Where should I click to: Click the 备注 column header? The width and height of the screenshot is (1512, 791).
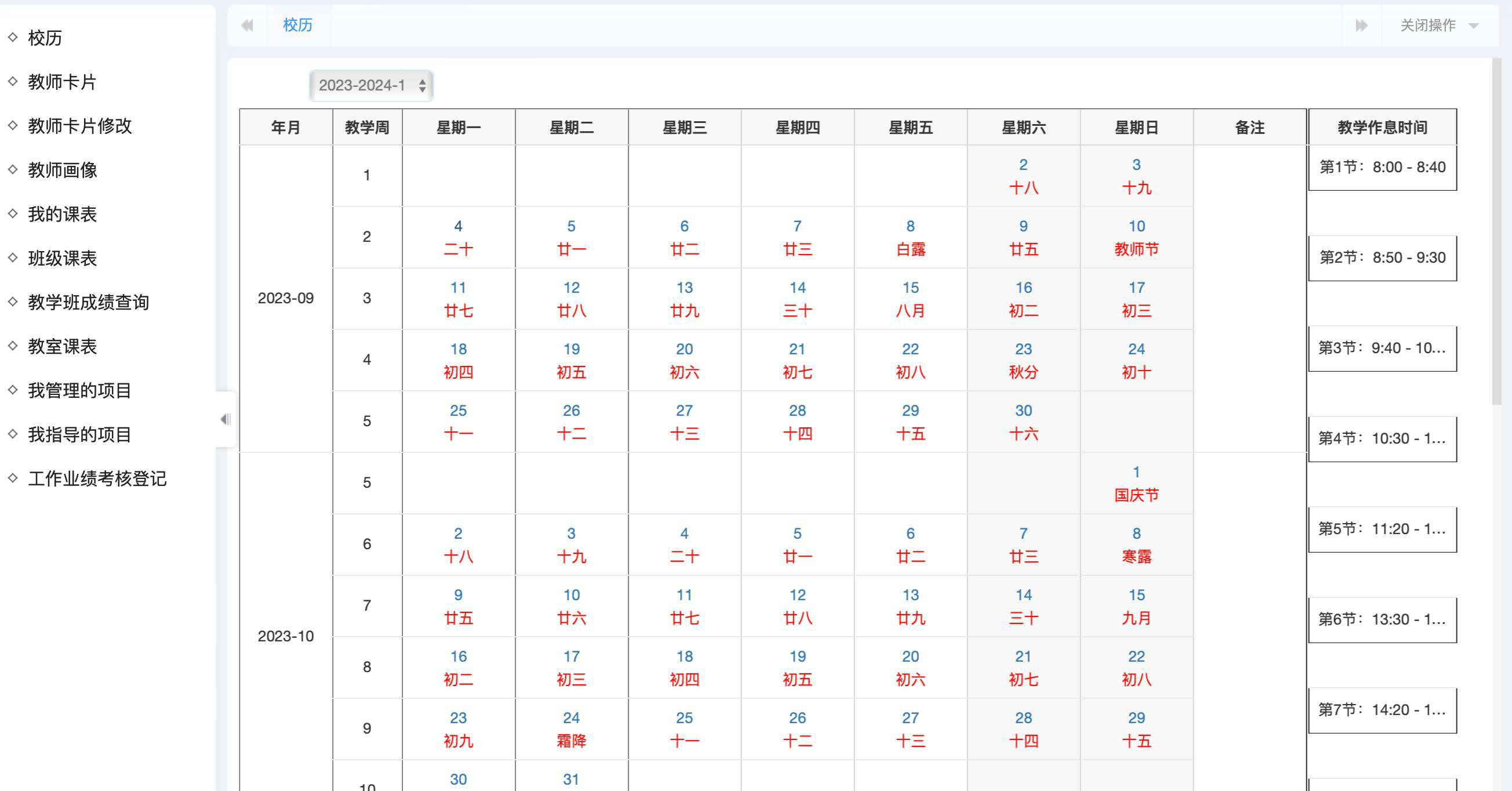click(x=1249, y=128)
